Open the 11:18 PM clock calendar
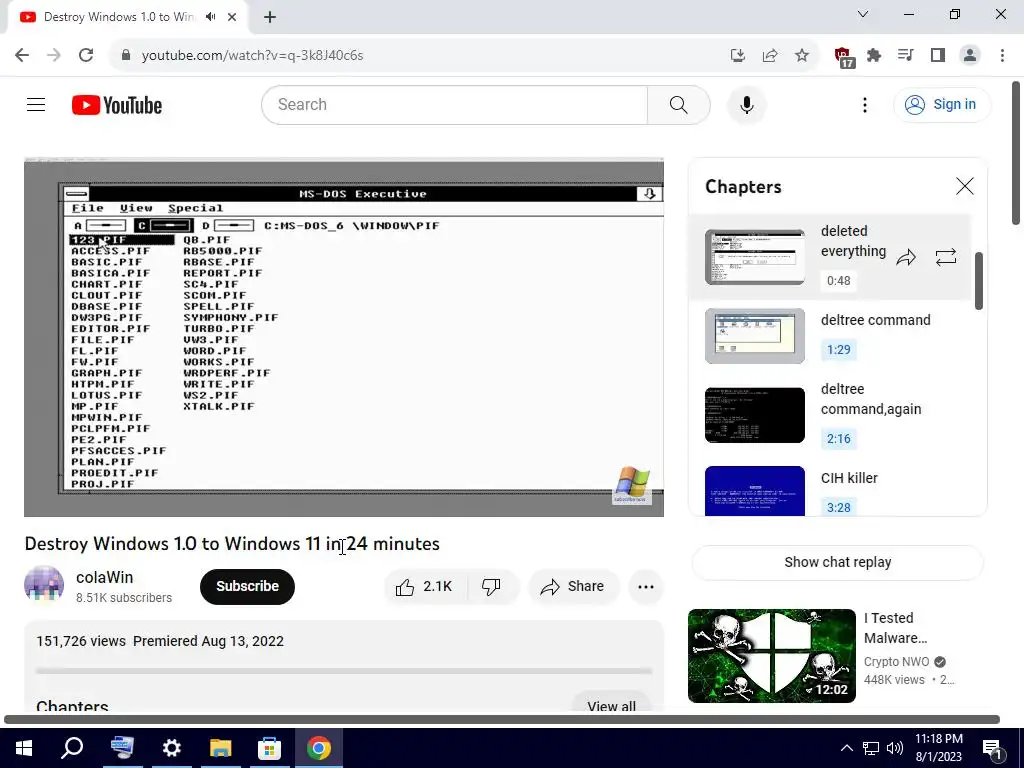This screenshot has height=768, width=1024. pos(938,748)
